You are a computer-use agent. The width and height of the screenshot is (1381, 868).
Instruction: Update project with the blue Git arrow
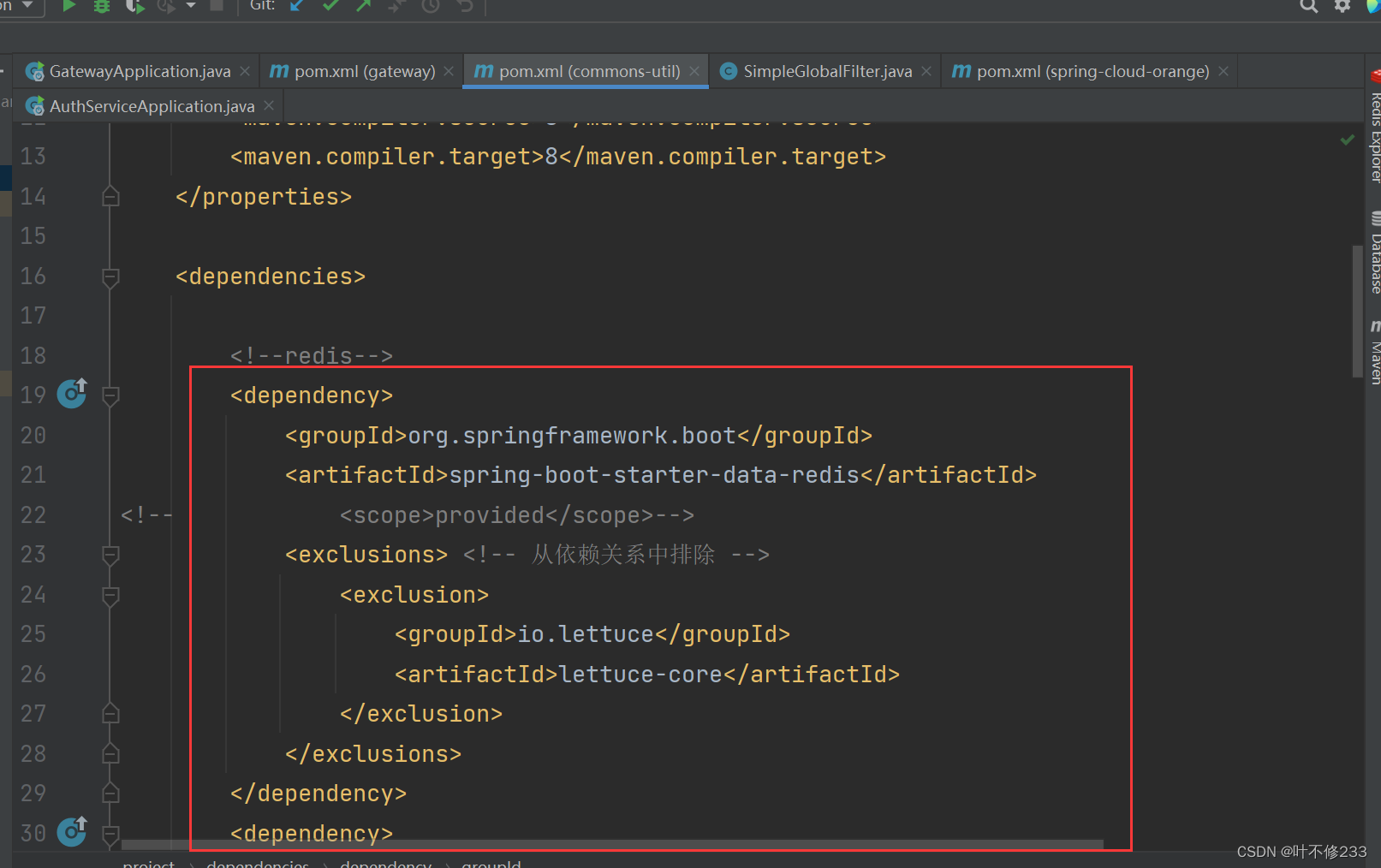(x=297, y=6)
